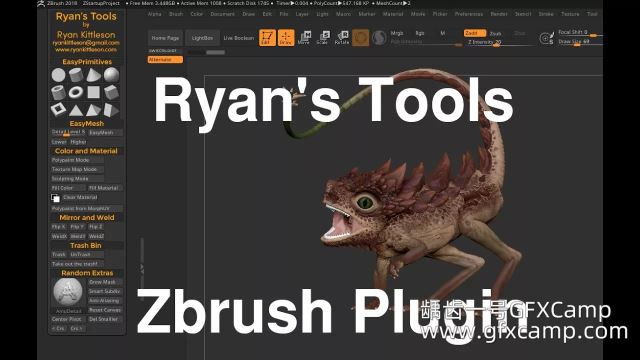Select the Scale gizmo tool
Viewport: 640px width, 360px height.
pyautogui.click(x=323, y=38)
